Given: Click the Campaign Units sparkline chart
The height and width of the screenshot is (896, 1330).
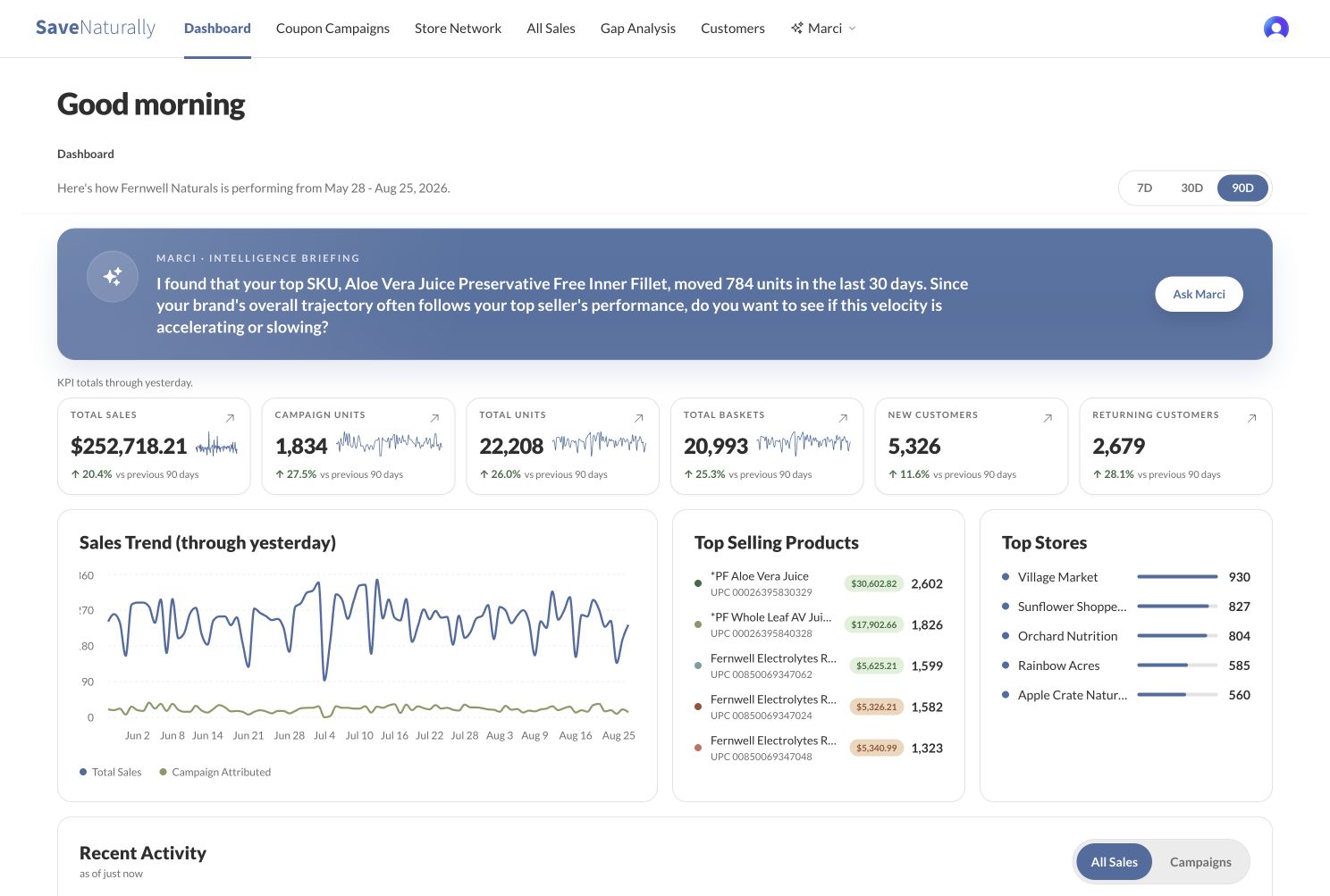Looking at the screenshot, I should 390,442.
